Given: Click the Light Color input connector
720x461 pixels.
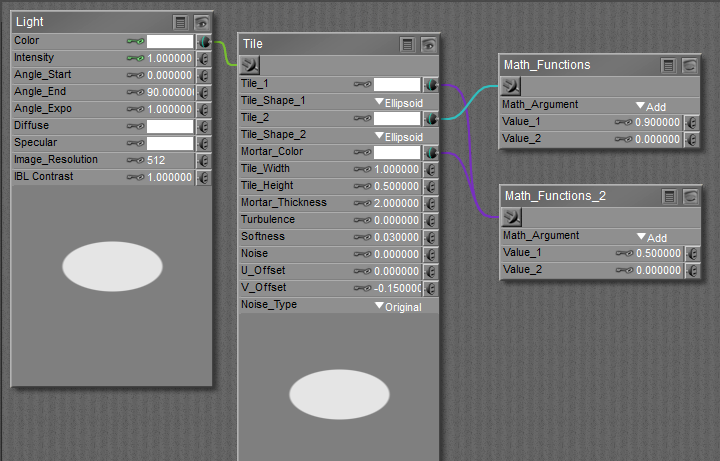Looking at the screenshot, I should tap(204, 42).
